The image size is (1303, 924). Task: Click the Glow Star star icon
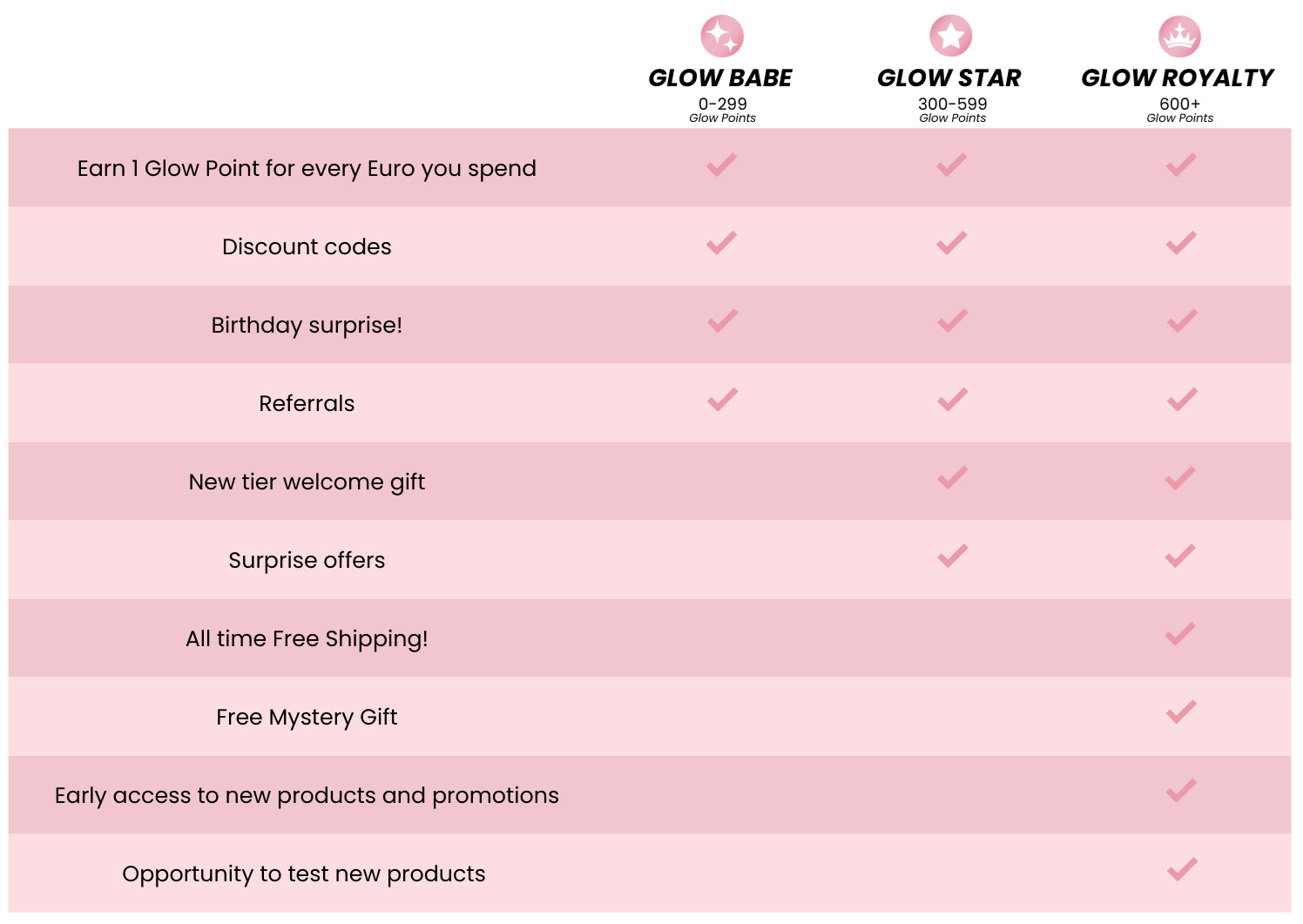click(x=950, y=37)
